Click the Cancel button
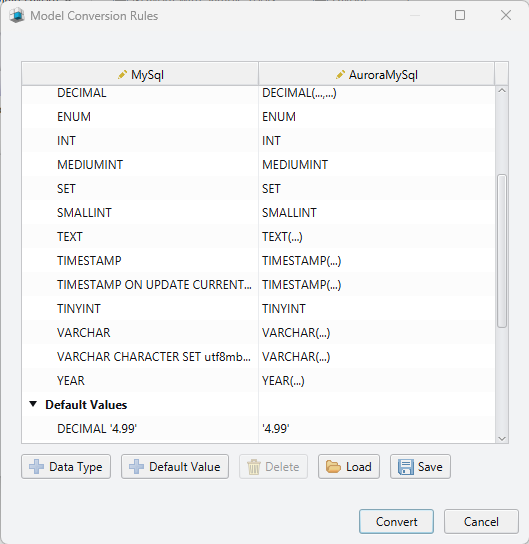The height and width of the screenshot is (544, 529). pos(481,521)
